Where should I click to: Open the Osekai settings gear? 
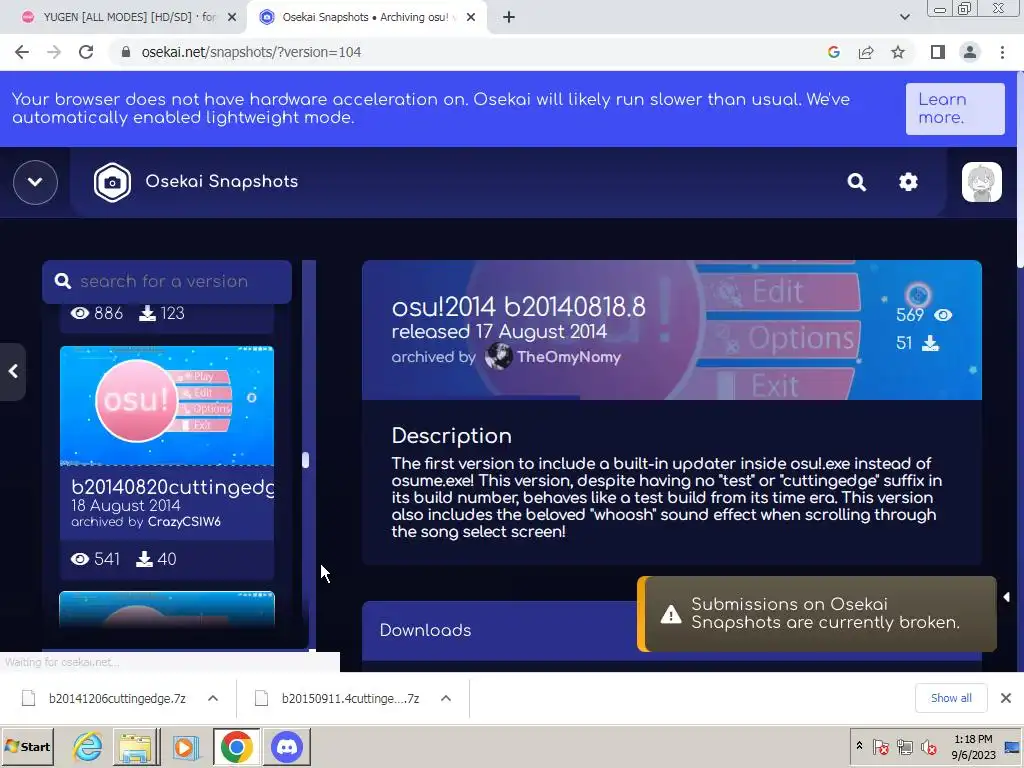coord(908,182)
